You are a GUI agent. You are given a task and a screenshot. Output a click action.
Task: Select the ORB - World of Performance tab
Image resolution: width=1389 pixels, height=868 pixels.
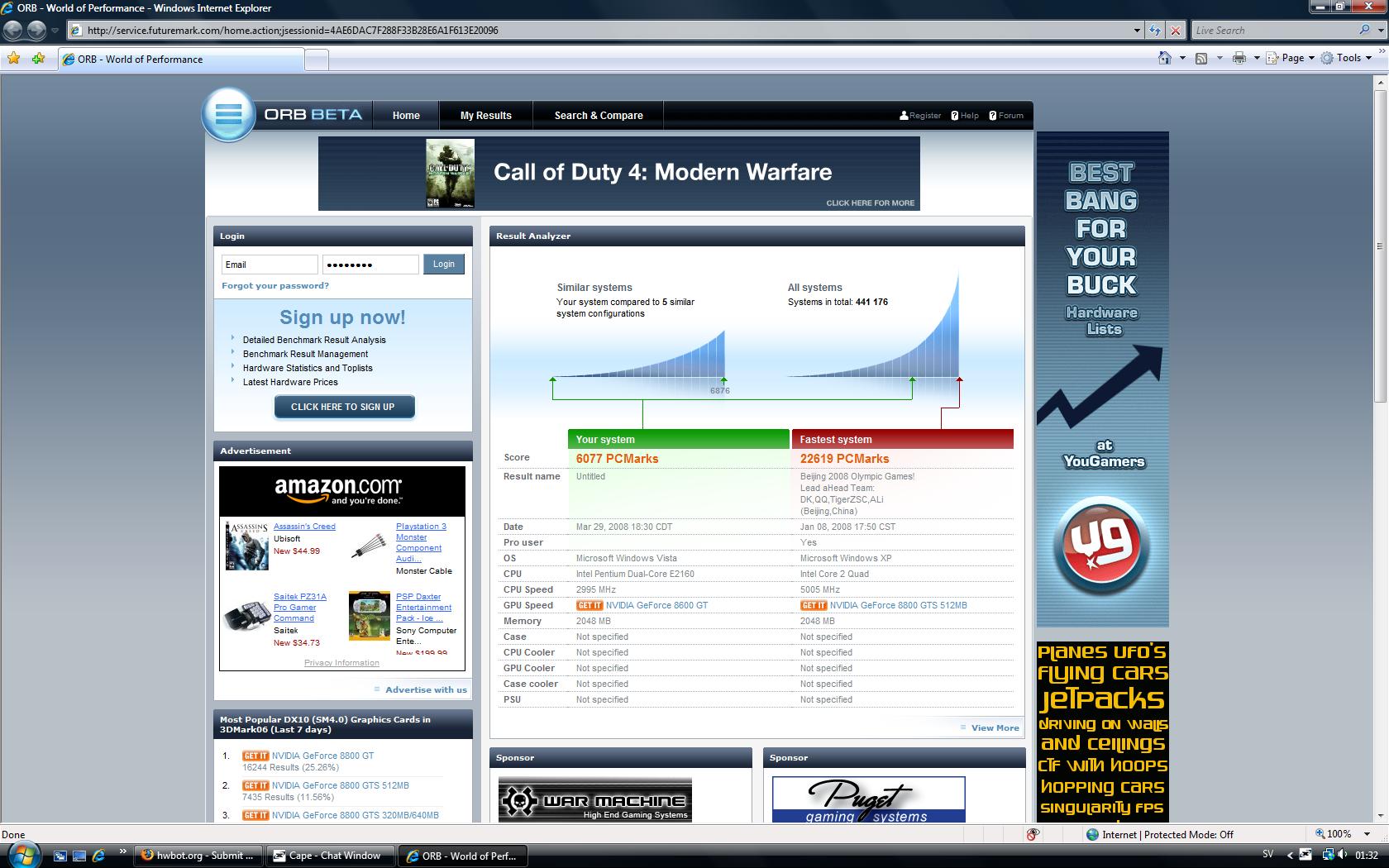(180, 59)
